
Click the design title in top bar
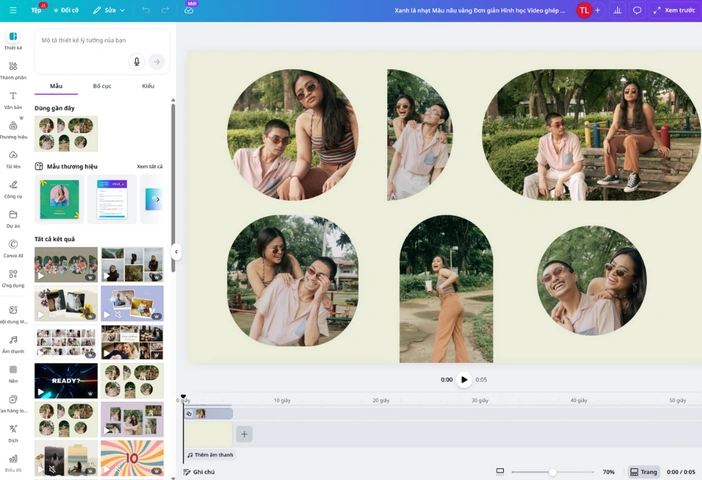pyautogui.click(x=479, y=10)
